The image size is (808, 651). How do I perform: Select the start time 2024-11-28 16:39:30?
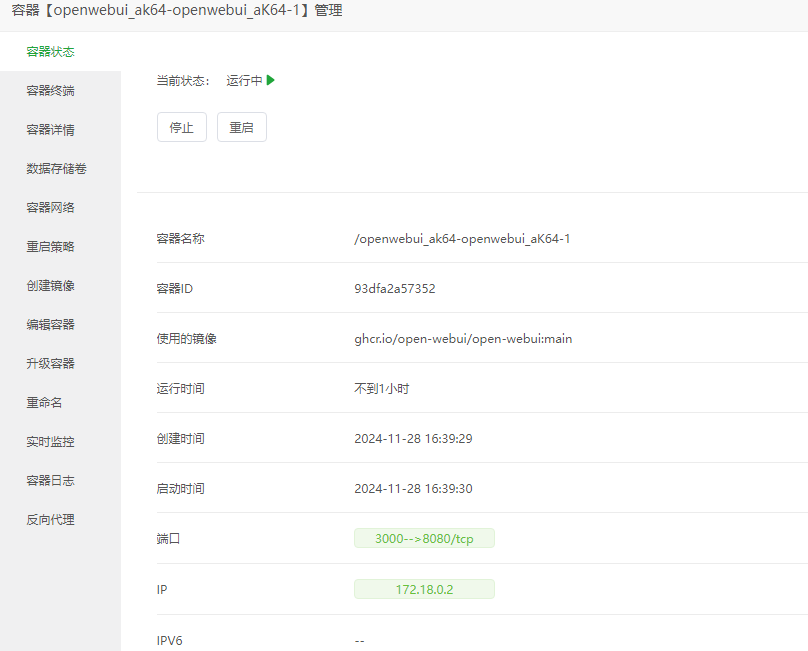(x=413, y=489)
